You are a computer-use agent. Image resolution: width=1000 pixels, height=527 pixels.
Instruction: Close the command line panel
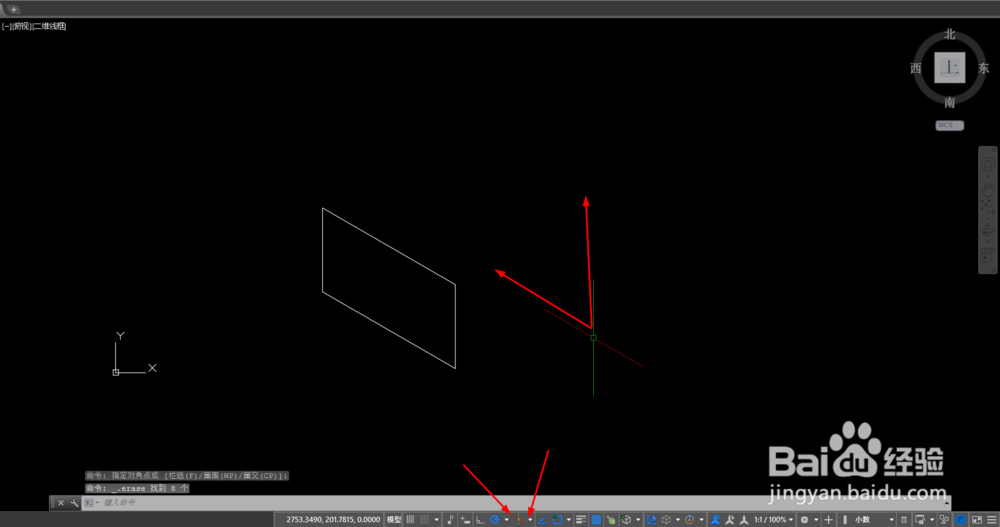click(x=61, y=503)
